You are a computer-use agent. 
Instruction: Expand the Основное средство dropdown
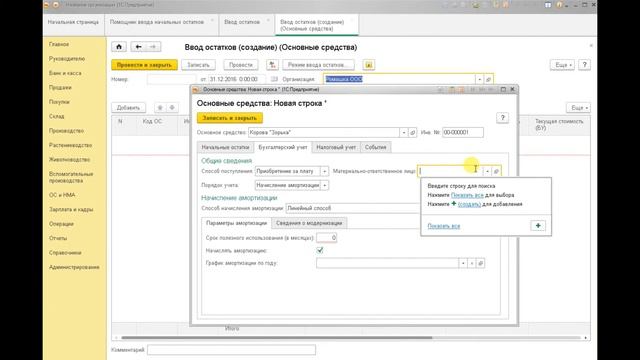click(x=404, y=133)
